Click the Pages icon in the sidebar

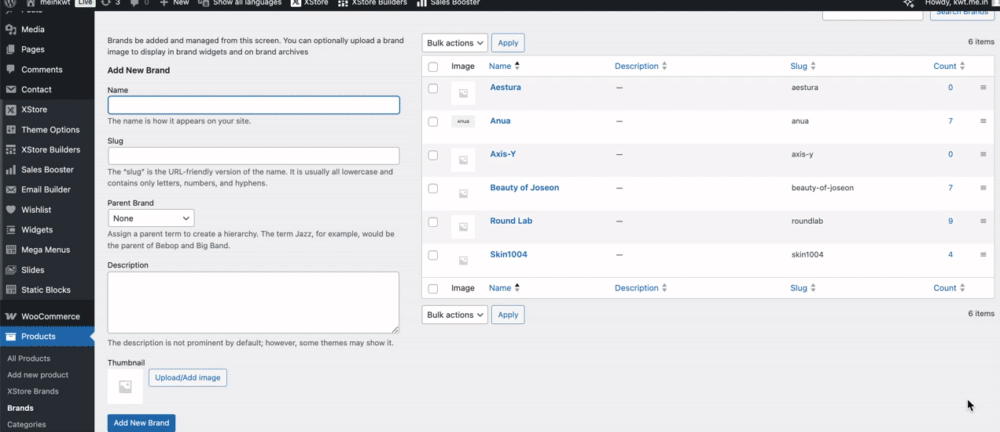[11, 49]
